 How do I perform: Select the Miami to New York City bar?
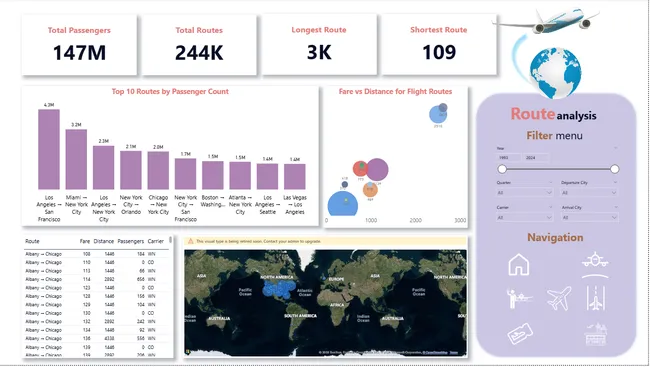(76, 159)
